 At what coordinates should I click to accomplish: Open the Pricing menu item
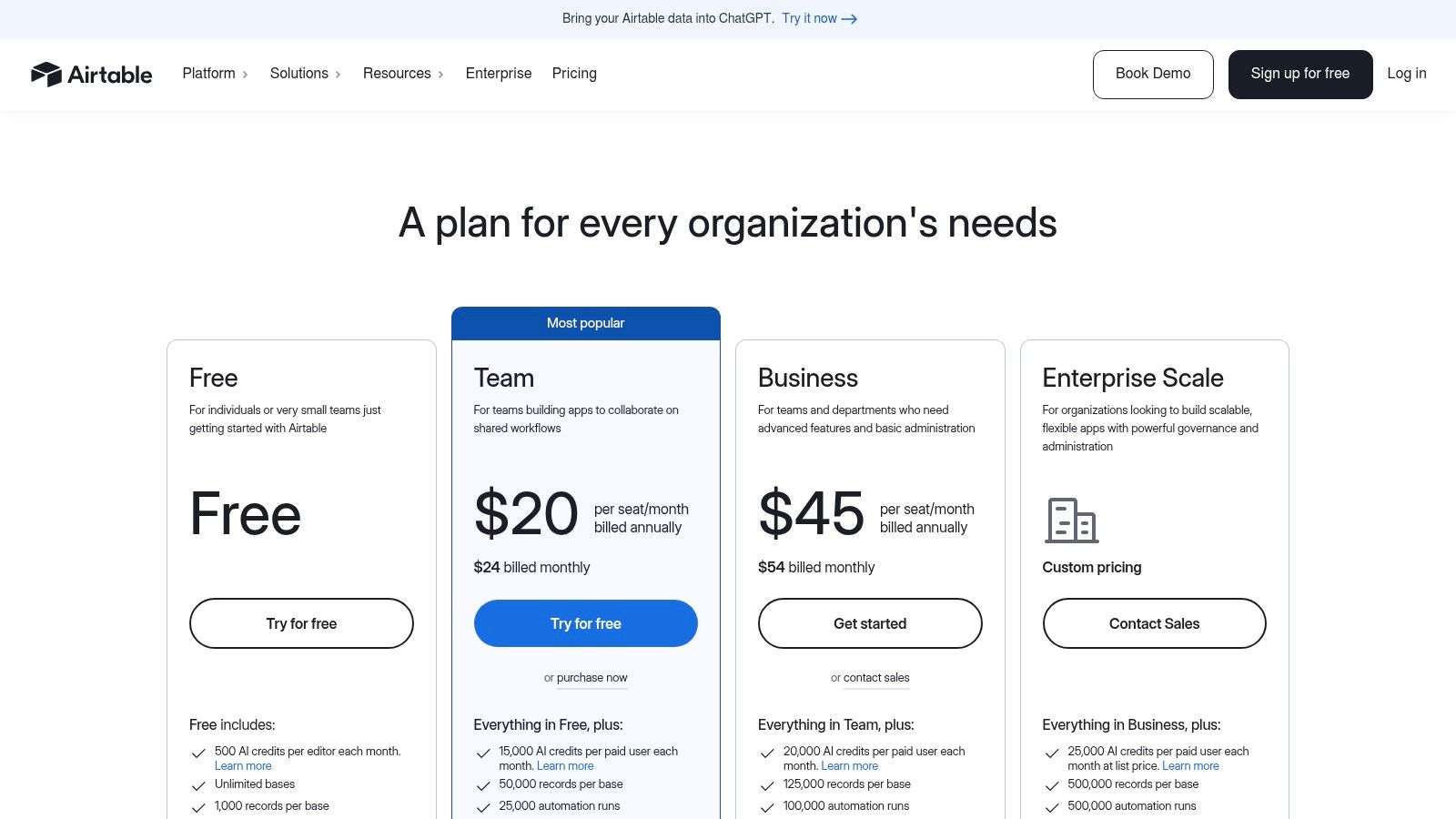coord(574,74)
